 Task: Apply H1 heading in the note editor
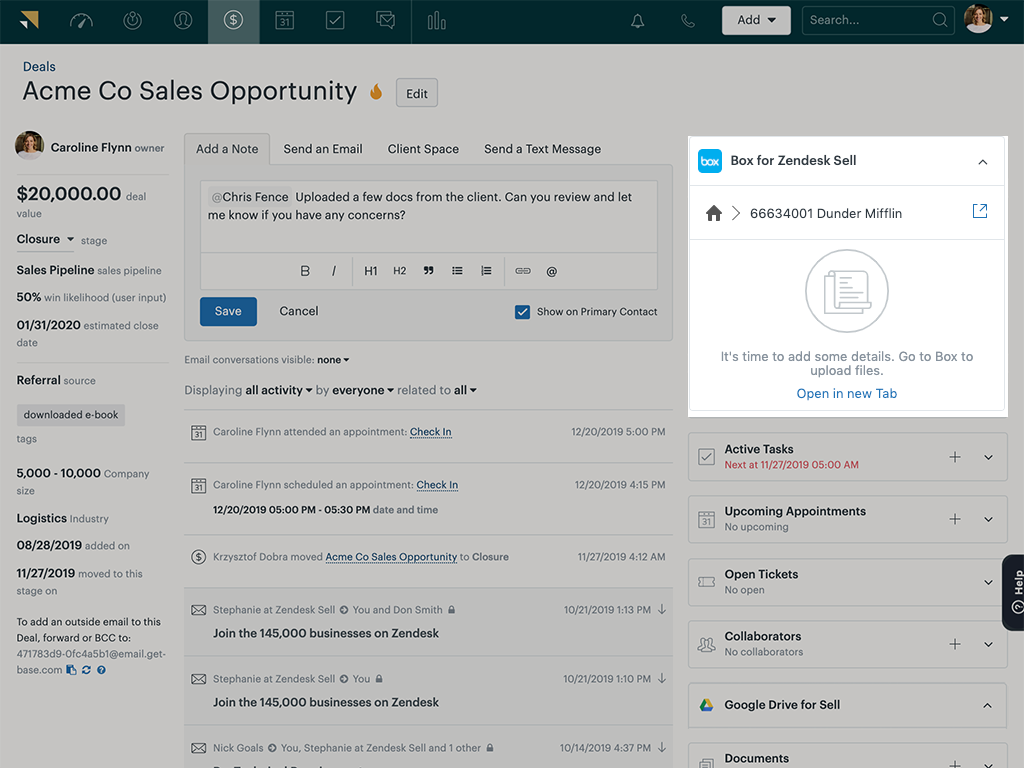click(371, 270)
